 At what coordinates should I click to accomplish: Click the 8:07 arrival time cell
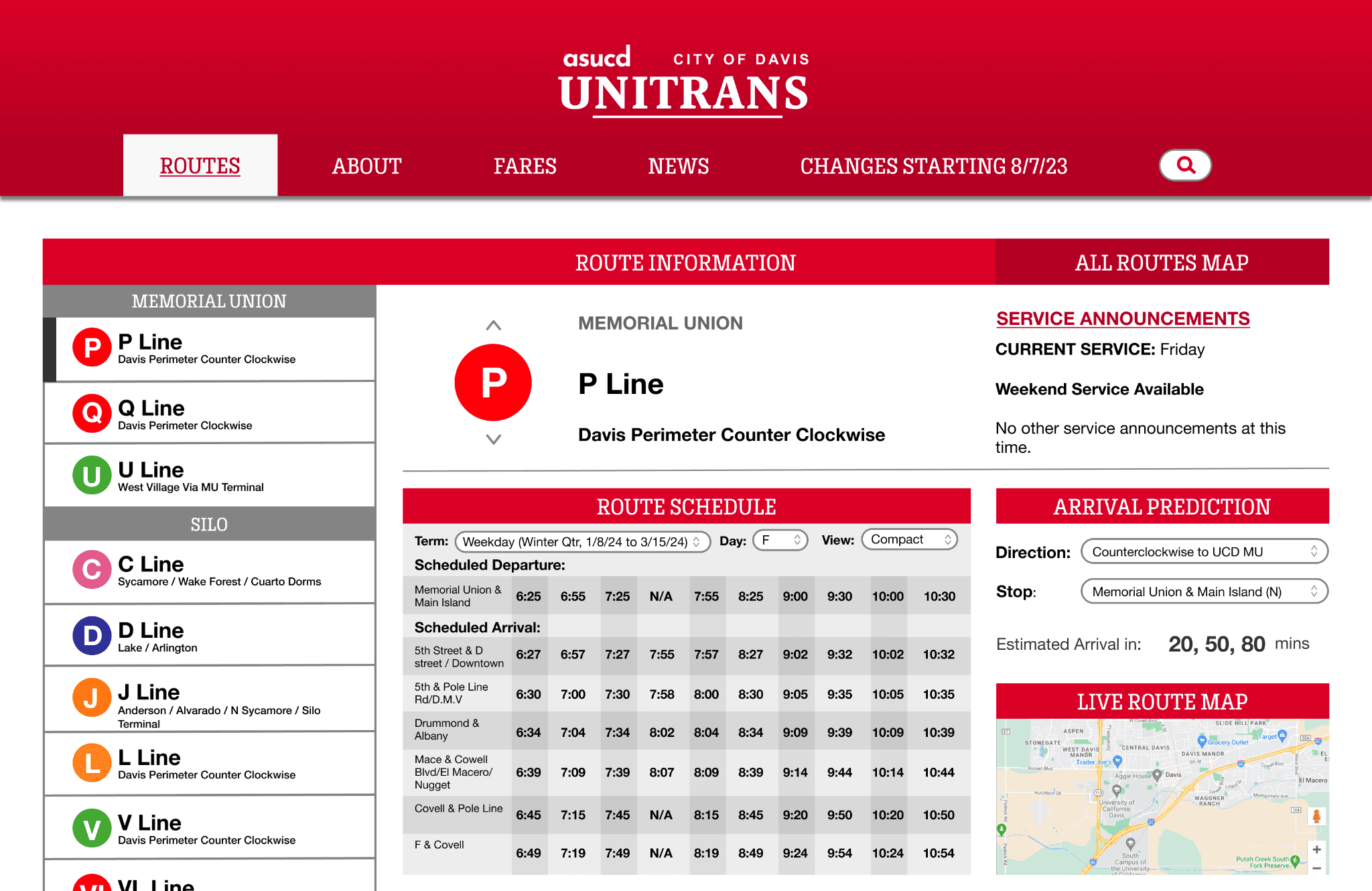(662, 772)
